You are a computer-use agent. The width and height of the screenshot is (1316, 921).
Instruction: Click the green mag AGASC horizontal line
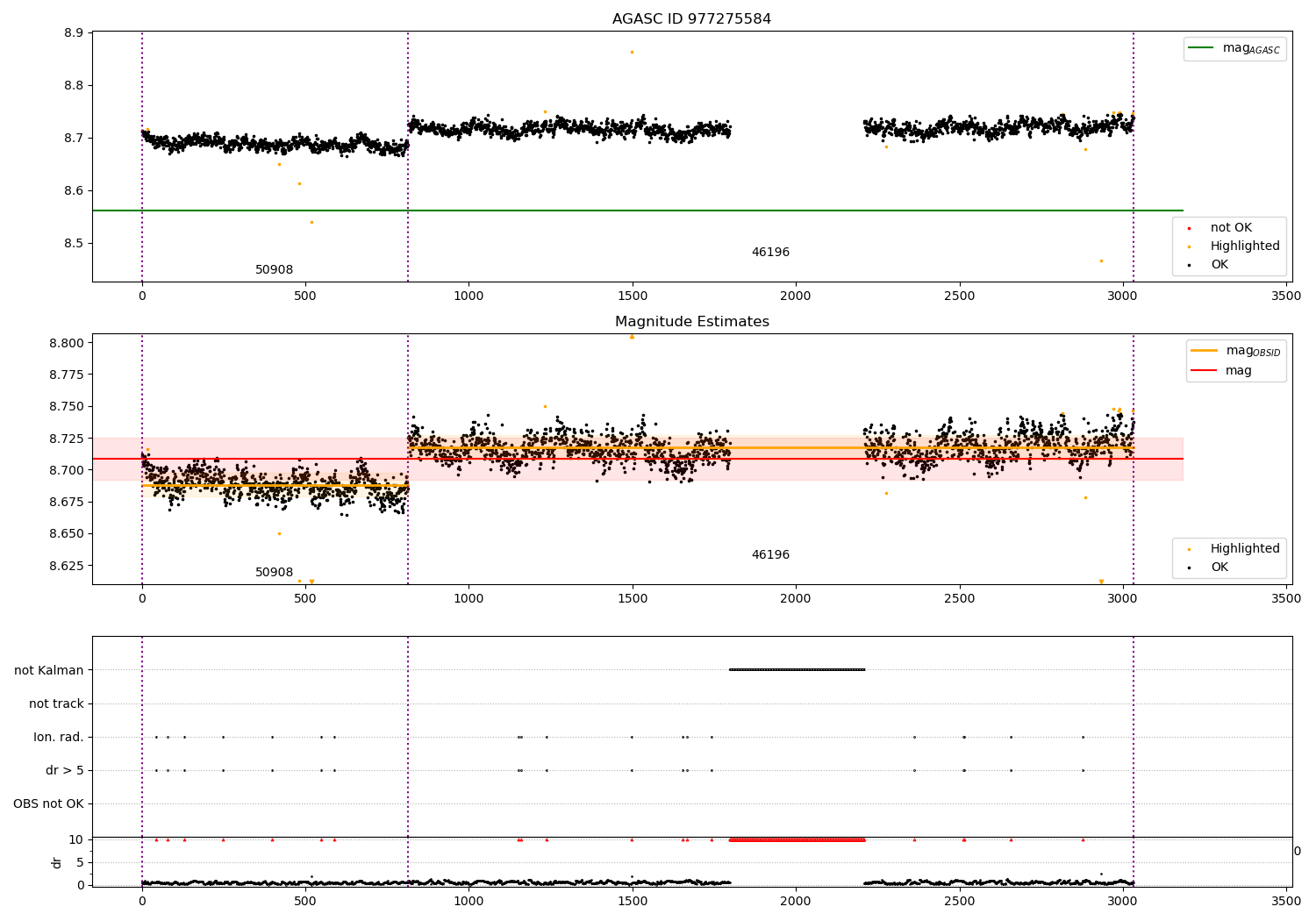(638, 211)
